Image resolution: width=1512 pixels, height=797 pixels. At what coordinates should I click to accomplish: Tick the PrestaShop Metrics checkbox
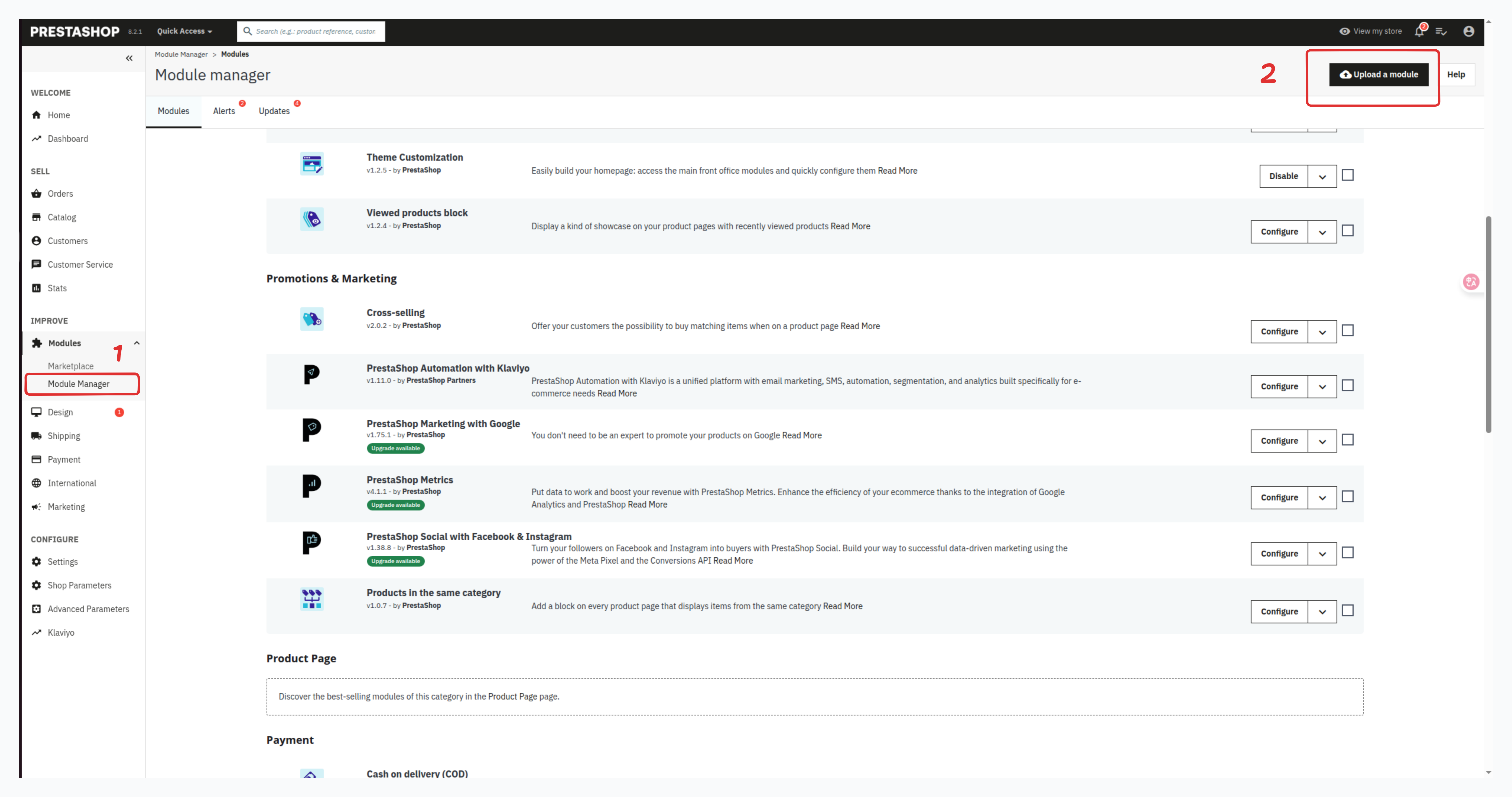(x=1348, y=497)
